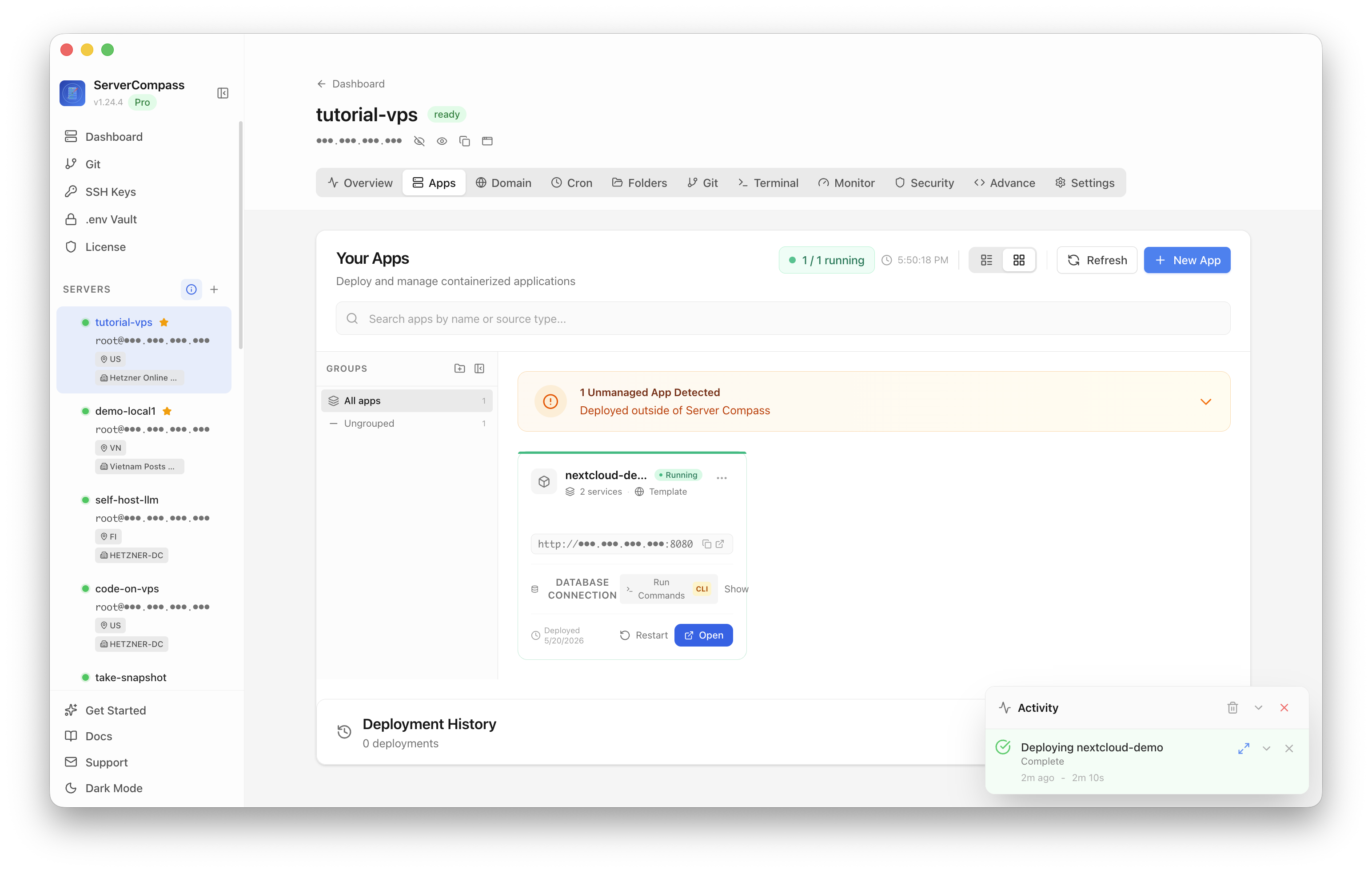Open nextcloud URL in external browser icon
This screenshot has height=873, width=1372.
tap(720, 544)
